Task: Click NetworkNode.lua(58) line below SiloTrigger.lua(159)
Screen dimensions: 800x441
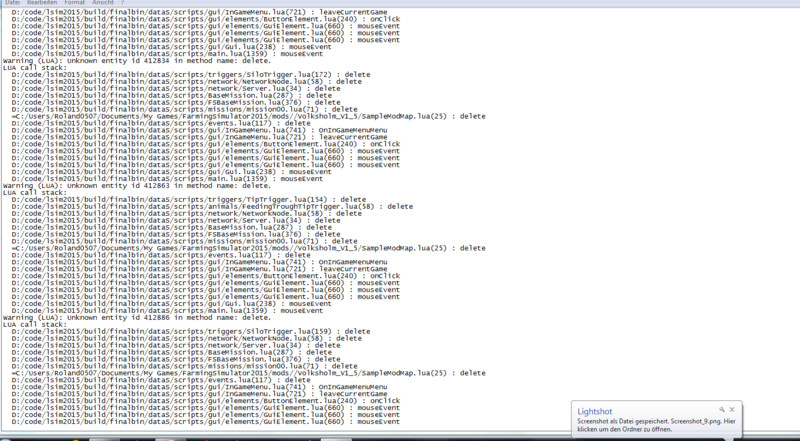Action: [x=187, y=338]
